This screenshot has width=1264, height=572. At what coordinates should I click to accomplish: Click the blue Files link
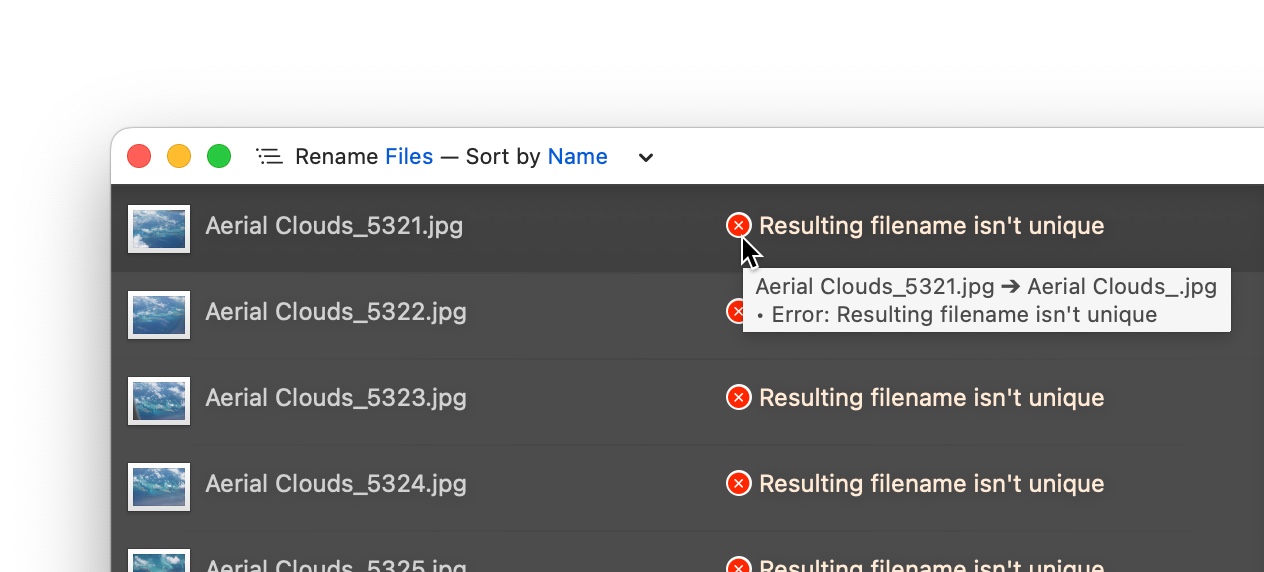pyautogui.click(x=409, y=156)
